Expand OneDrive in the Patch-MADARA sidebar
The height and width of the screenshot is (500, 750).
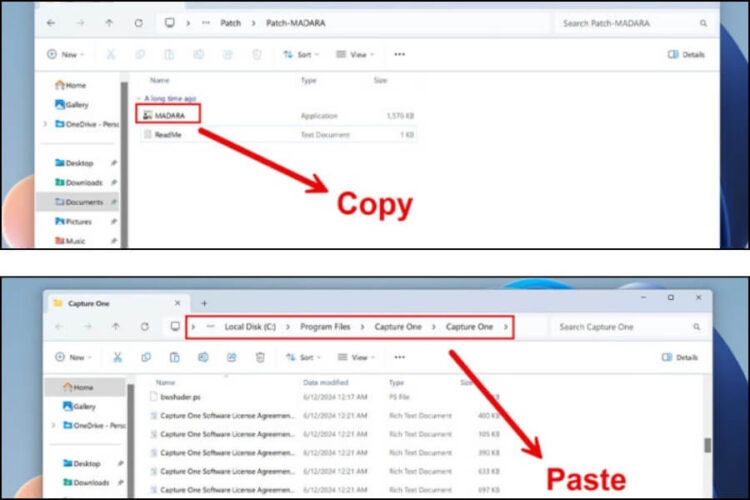click(x=45, y=124)
